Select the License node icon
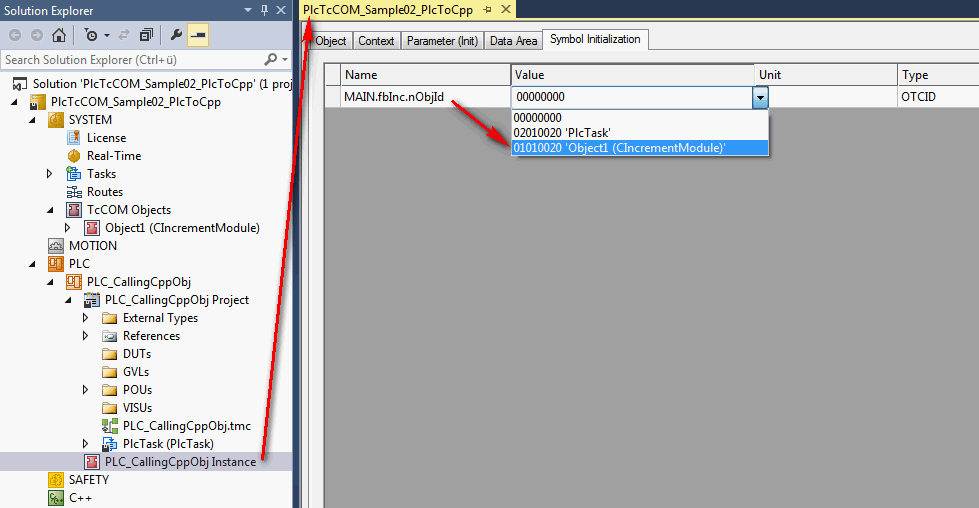The width and height of the screenshot is (979, 508). tap(74, 138)
